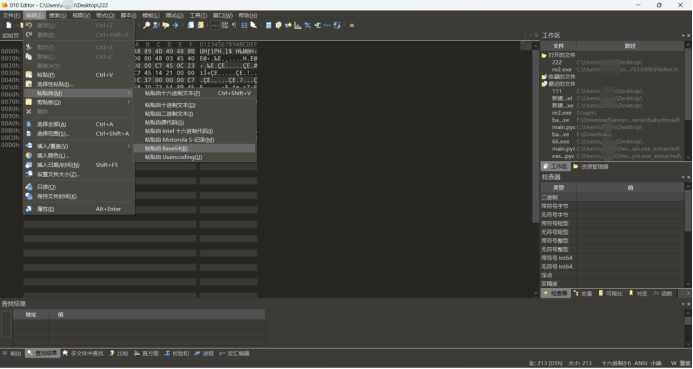Switch to the 校验和 Checksum bottom tab

point(177,354)
